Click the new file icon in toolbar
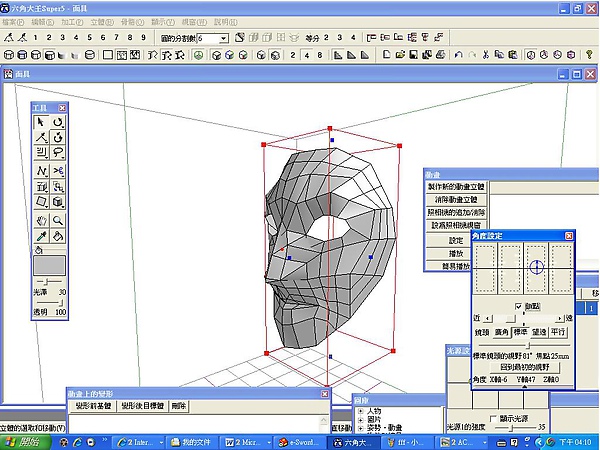Screen dimensions: 600x450 click(x=386, y=55)
